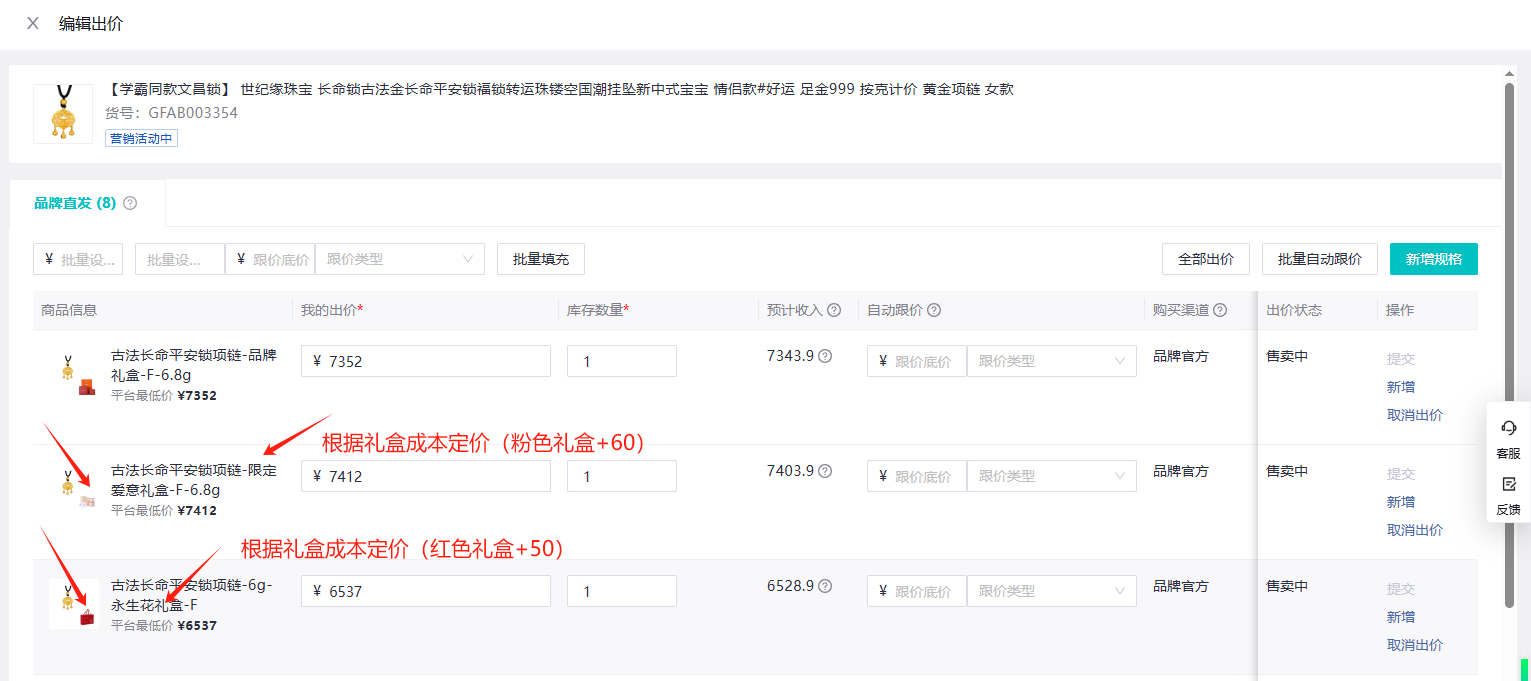Click the 全部出价 button
The image size is (1531, 681).
[x=1205, y=259]
